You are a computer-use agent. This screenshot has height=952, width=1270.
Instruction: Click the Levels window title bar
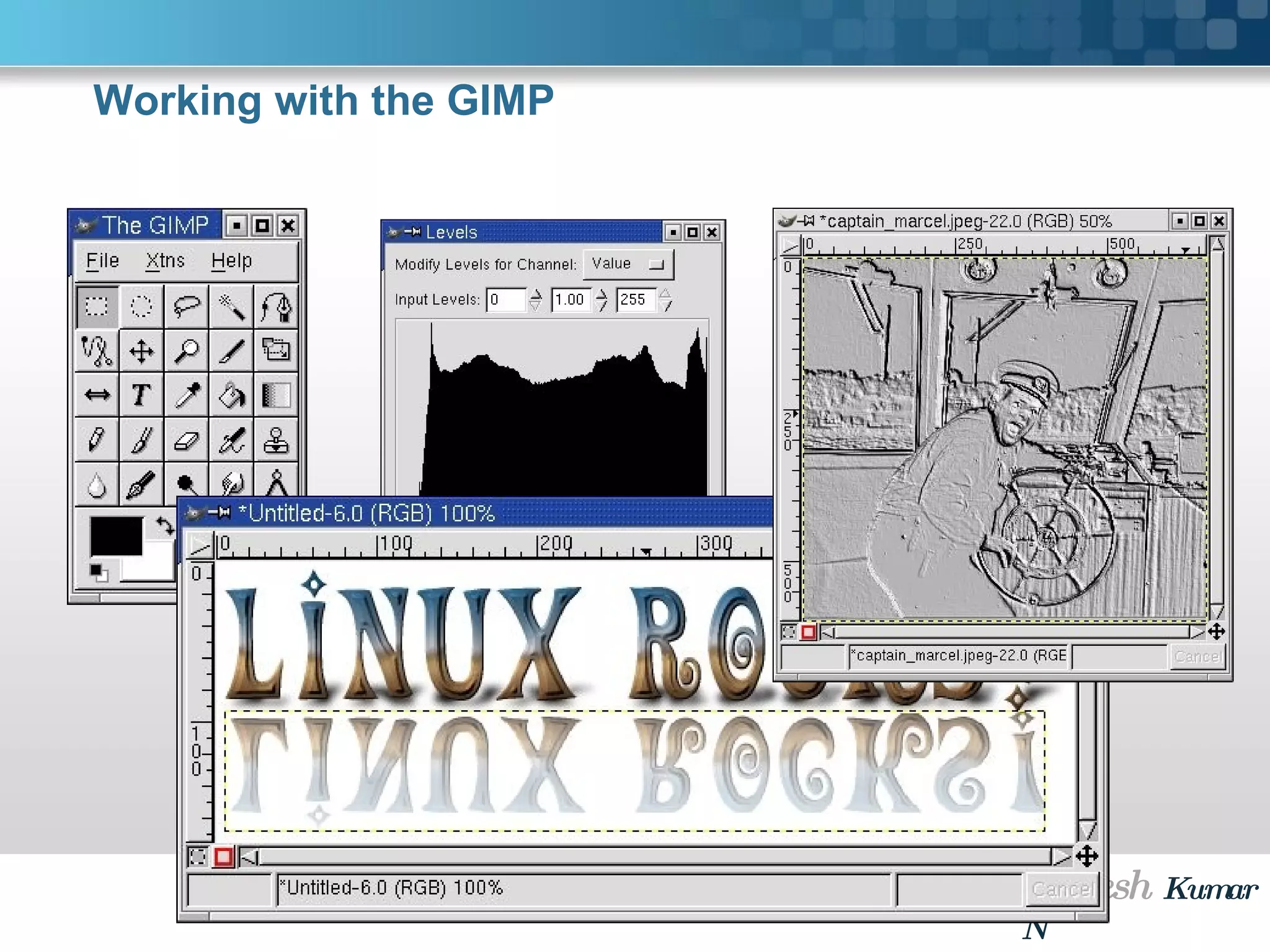[x=524, y=232]
